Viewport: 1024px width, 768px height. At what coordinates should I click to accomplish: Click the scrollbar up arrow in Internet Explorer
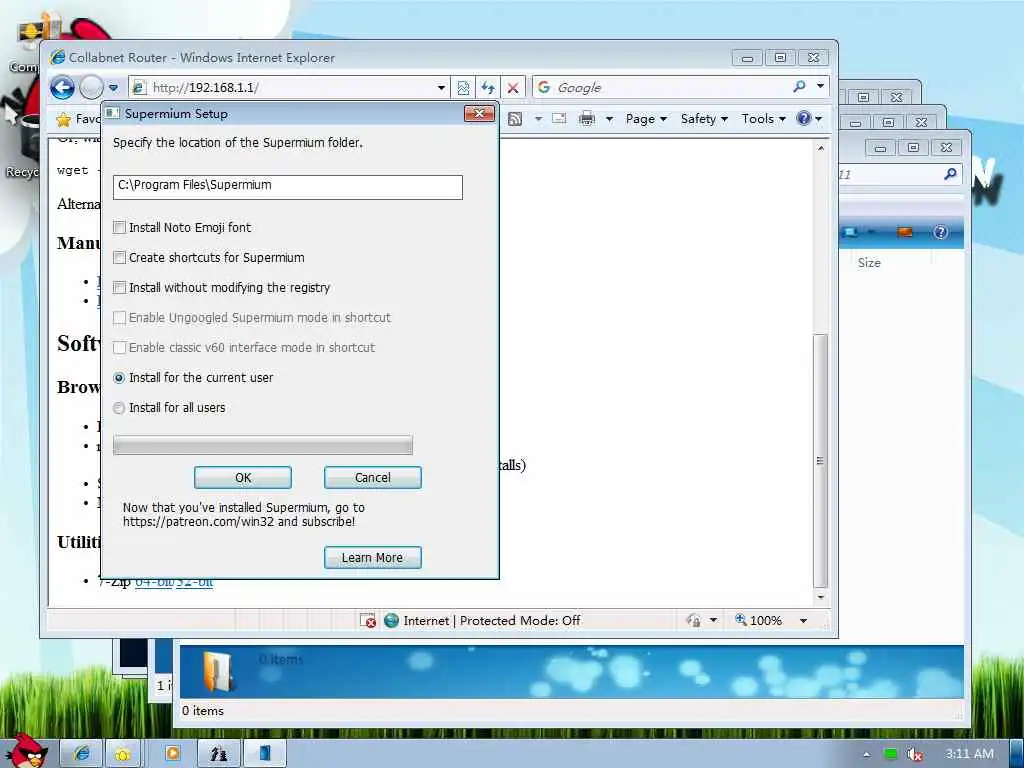coord(821,148)
